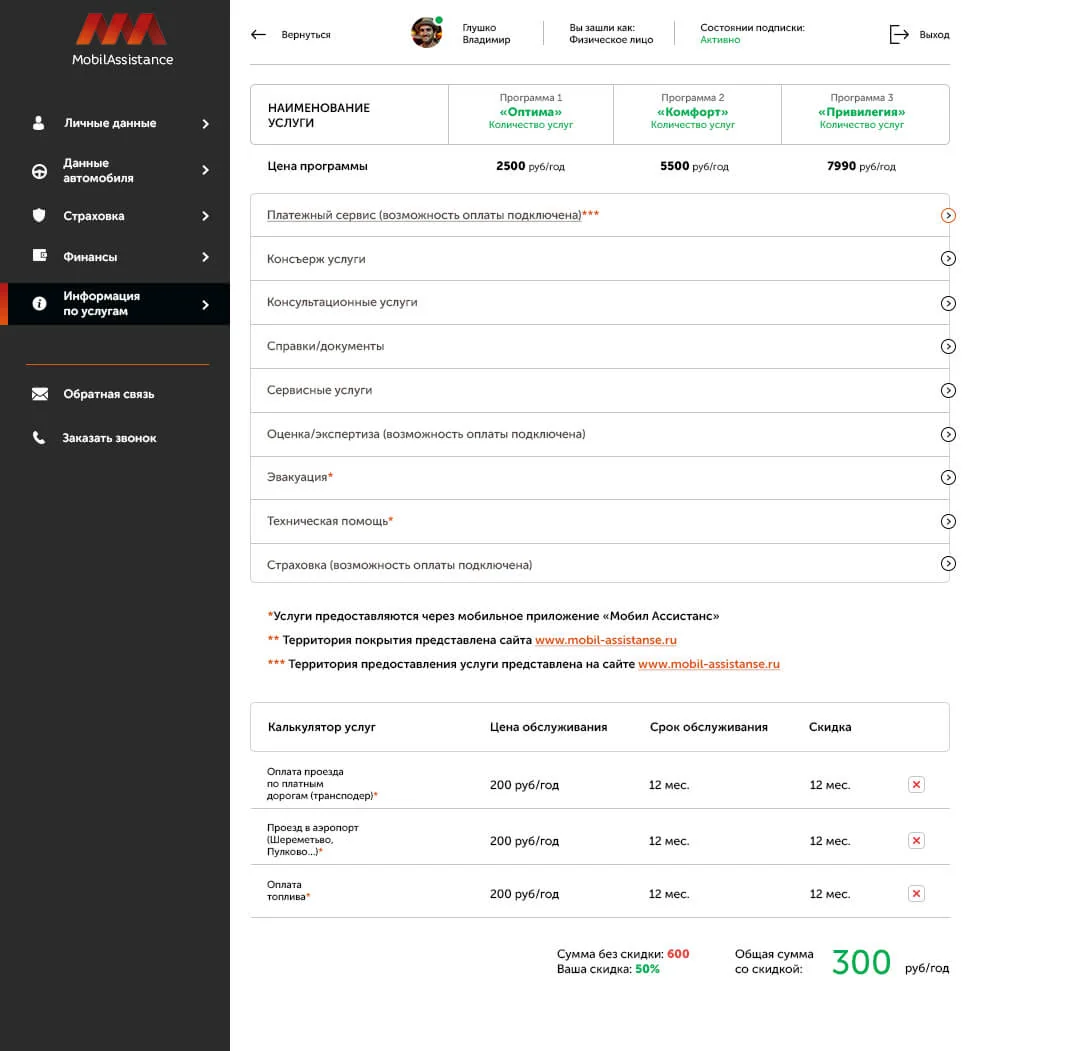
Task: Click the user avatar photo
Action: (426, 32)
